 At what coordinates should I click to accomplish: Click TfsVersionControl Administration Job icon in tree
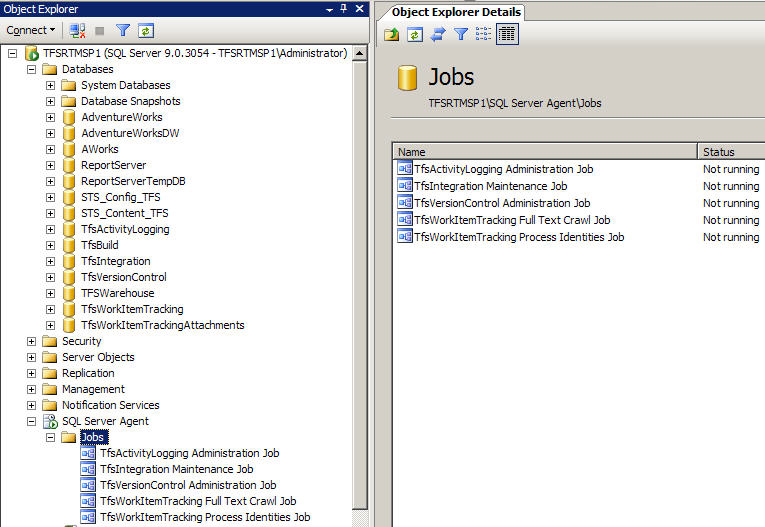pyautogui.click(x=88, y=486)
